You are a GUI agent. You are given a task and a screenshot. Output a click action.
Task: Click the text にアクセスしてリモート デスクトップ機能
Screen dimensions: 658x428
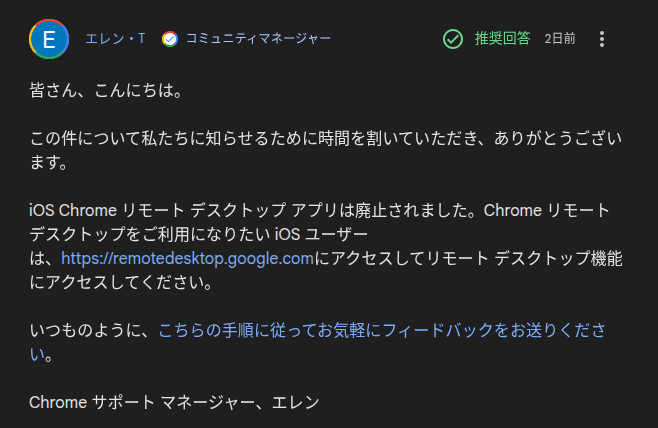coord(468,258)
